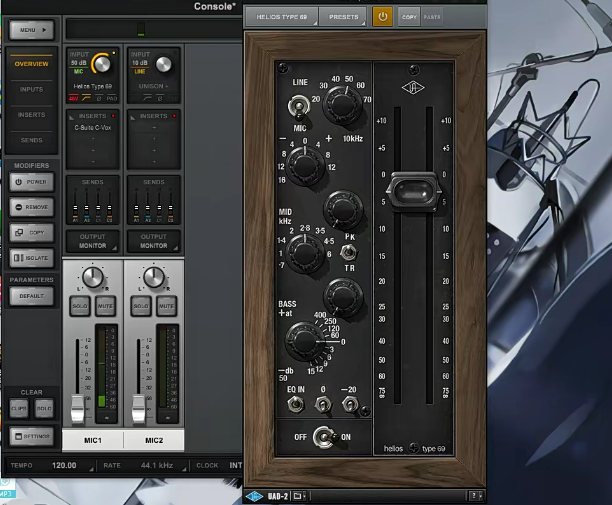Click the MIC1 pan knob
The width and height of the screenshot is (612, 505).
tap(93, 277)
